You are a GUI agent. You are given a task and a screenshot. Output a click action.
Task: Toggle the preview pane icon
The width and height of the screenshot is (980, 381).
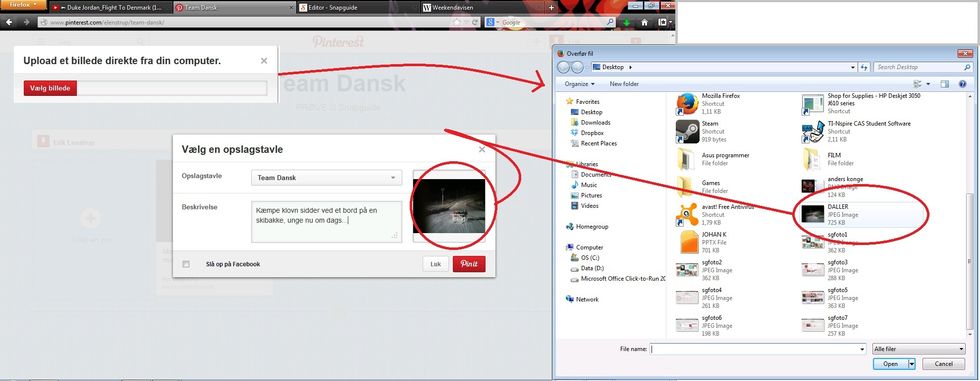[945, 84]
